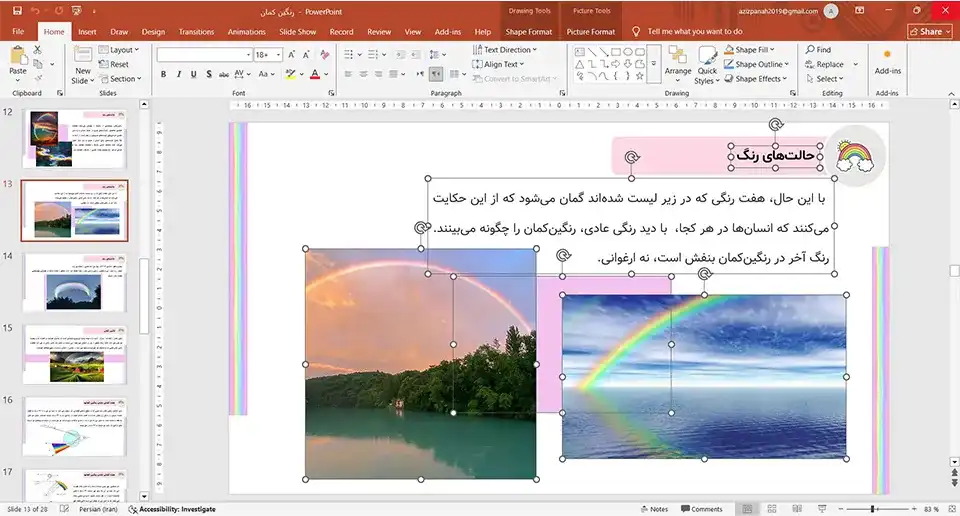Open the Text Direction dropdown
Screen dimensions: 960x516
pos(504,50)
